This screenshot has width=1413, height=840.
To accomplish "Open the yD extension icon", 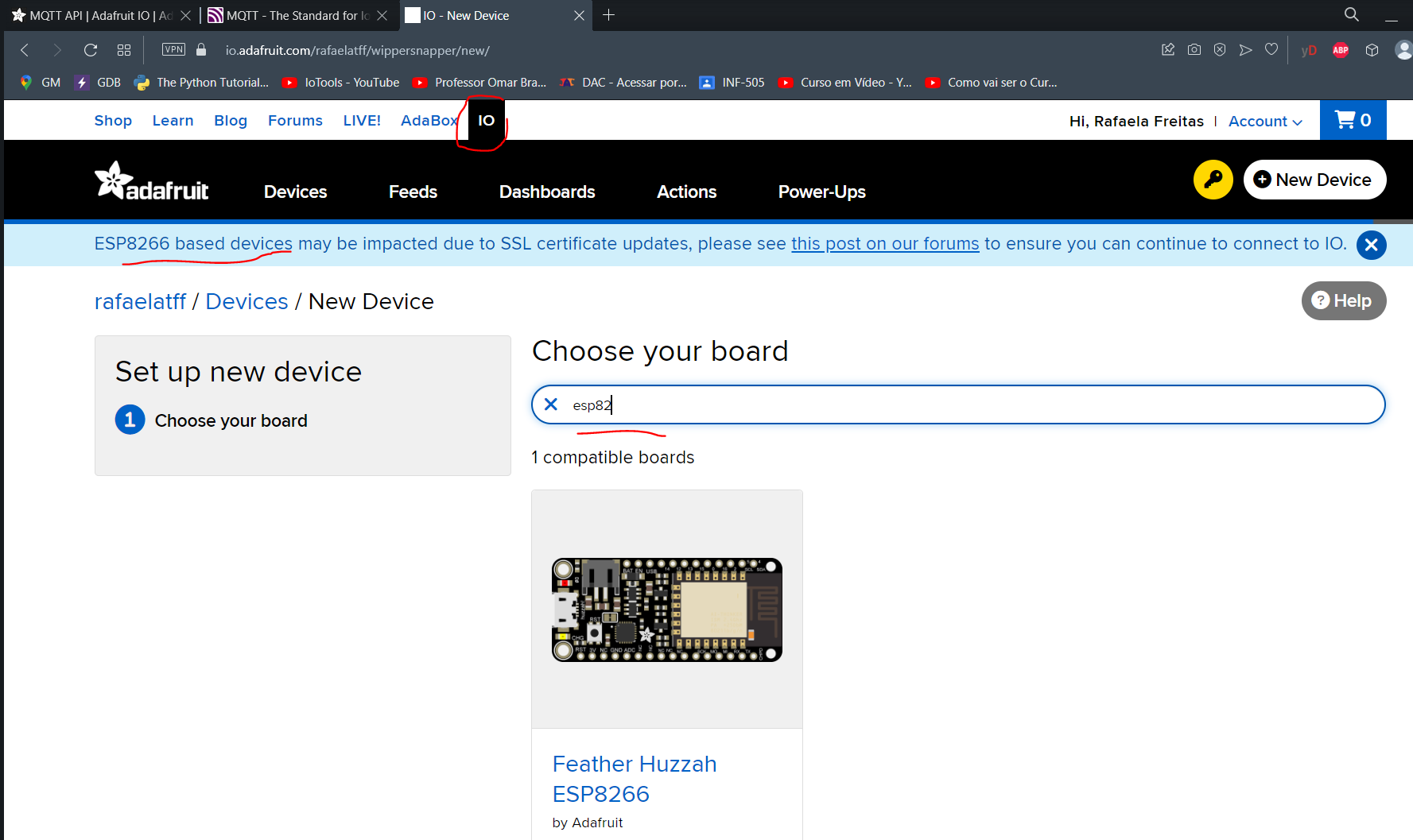I will (x=1309, y=50).
